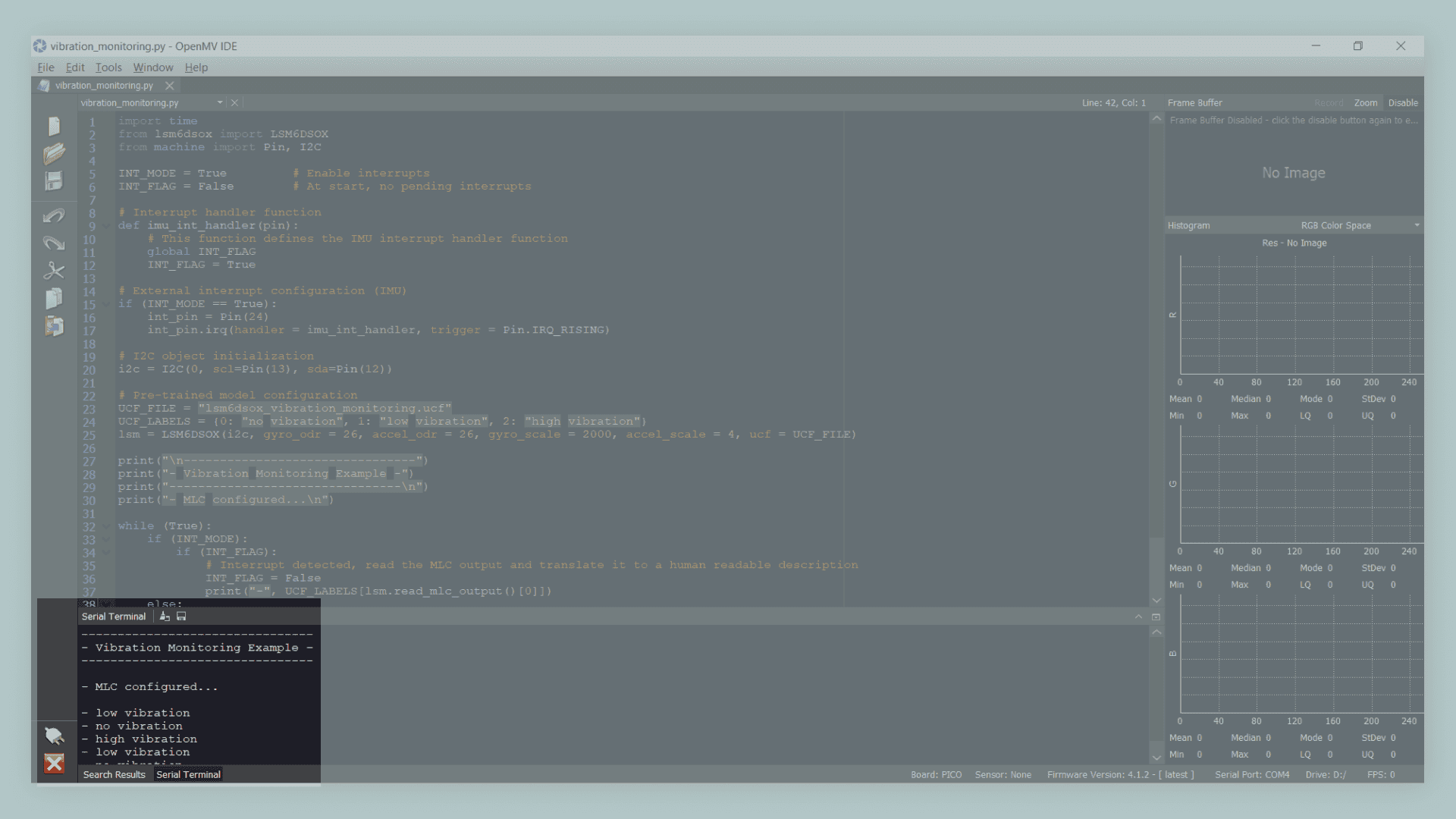Click the Connect plug icon

[x=54, y=736]
